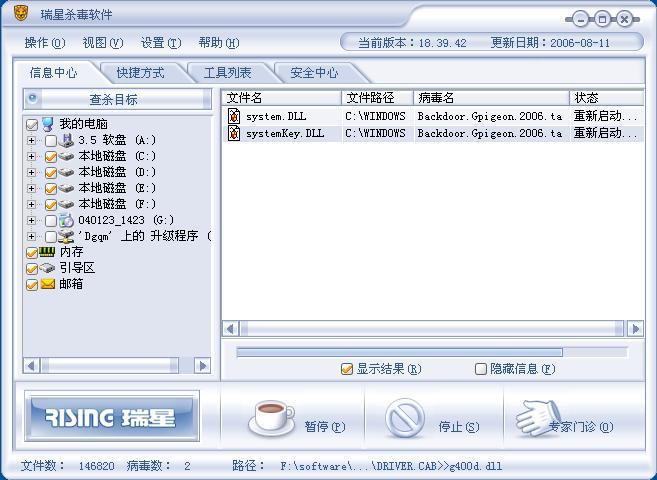The height and width of the screenshot is (480, 657).
Task: Click the CD drive G icon
Action: pyautogui.click(x=66, y=220)
